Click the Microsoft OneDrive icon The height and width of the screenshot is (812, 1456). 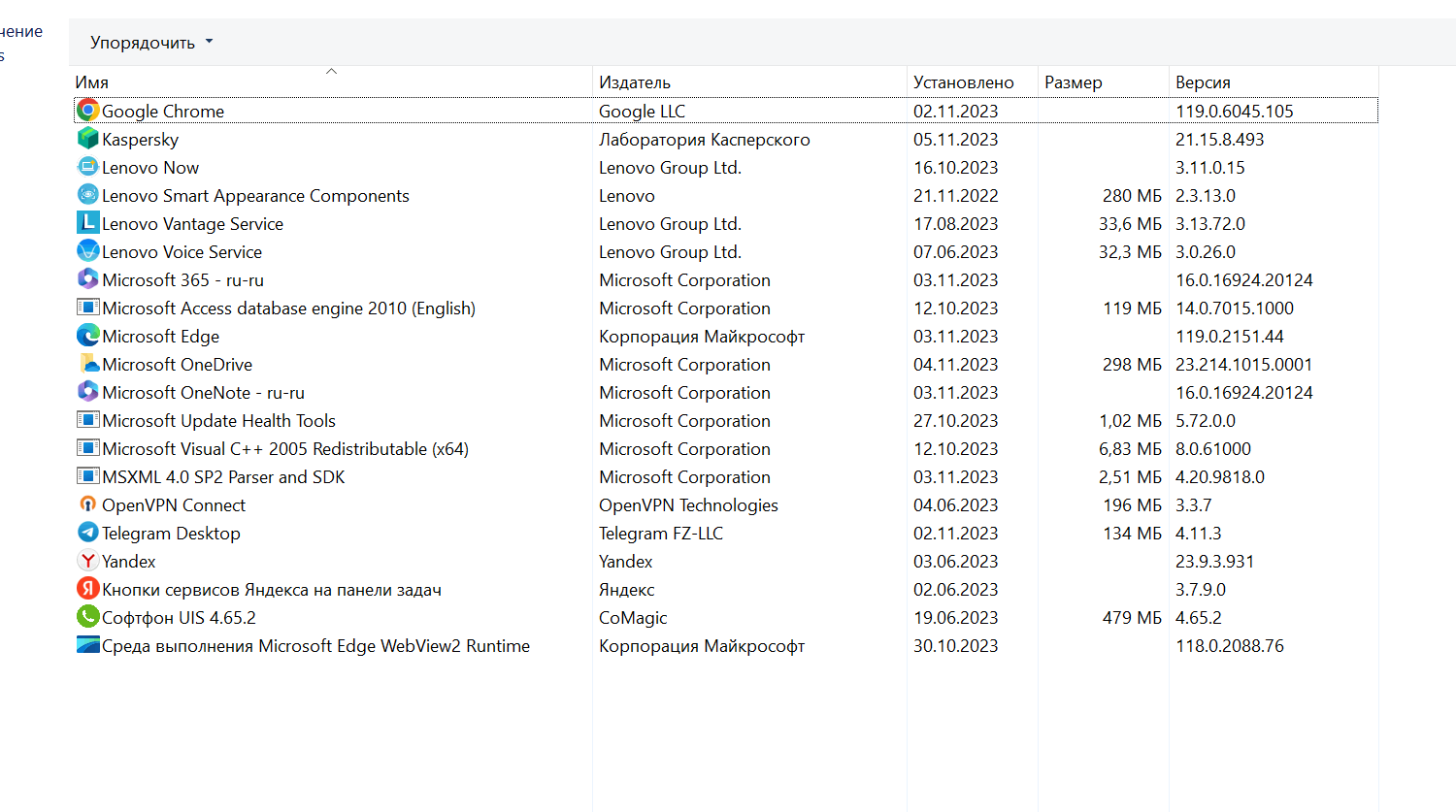click(88, 364)
